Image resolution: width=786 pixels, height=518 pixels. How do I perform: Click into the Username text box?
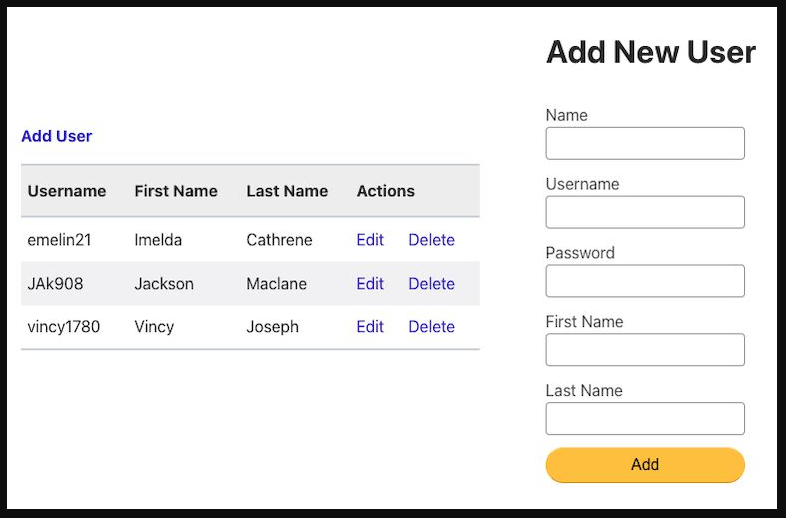tap(645, 212)
